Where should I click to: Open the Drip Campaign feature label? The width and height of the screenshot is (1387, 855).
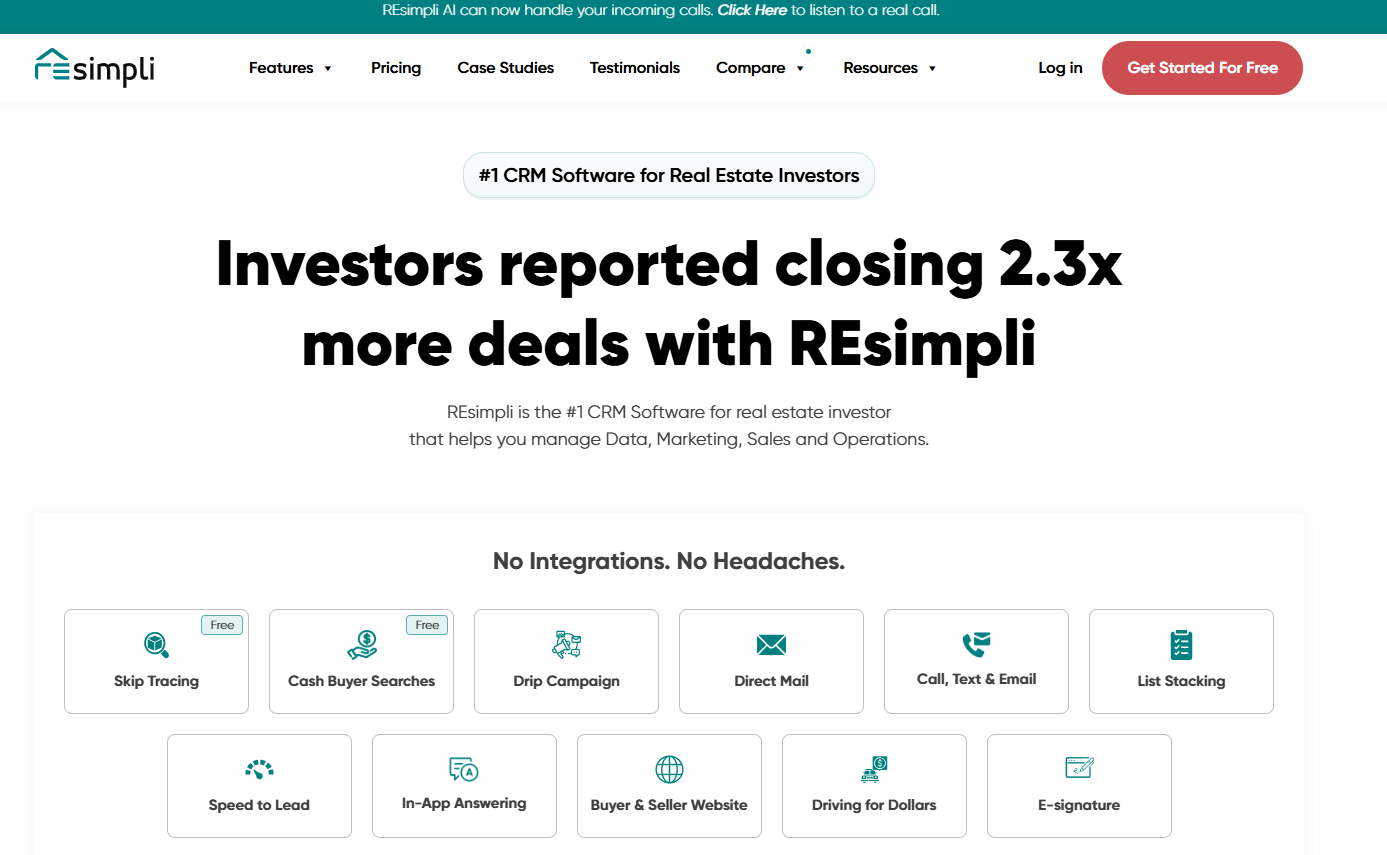(x=566, y=681)
